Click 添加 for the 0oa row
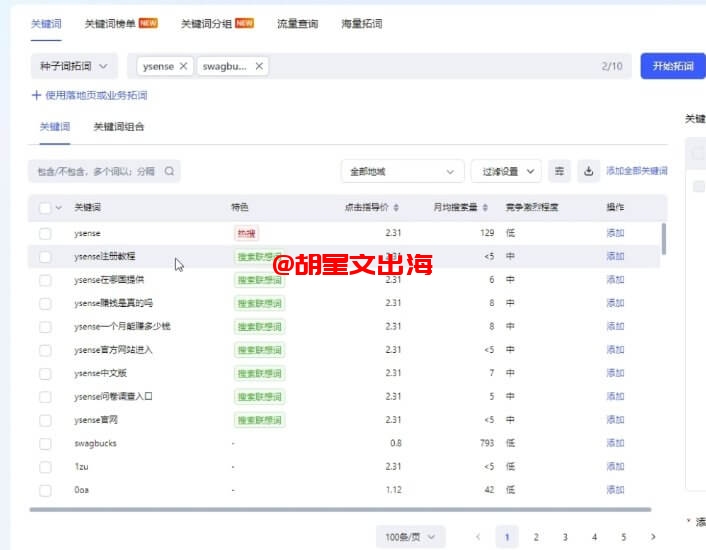Image resolution: width=706 pixels, height=550 pixels. [615, 490]
